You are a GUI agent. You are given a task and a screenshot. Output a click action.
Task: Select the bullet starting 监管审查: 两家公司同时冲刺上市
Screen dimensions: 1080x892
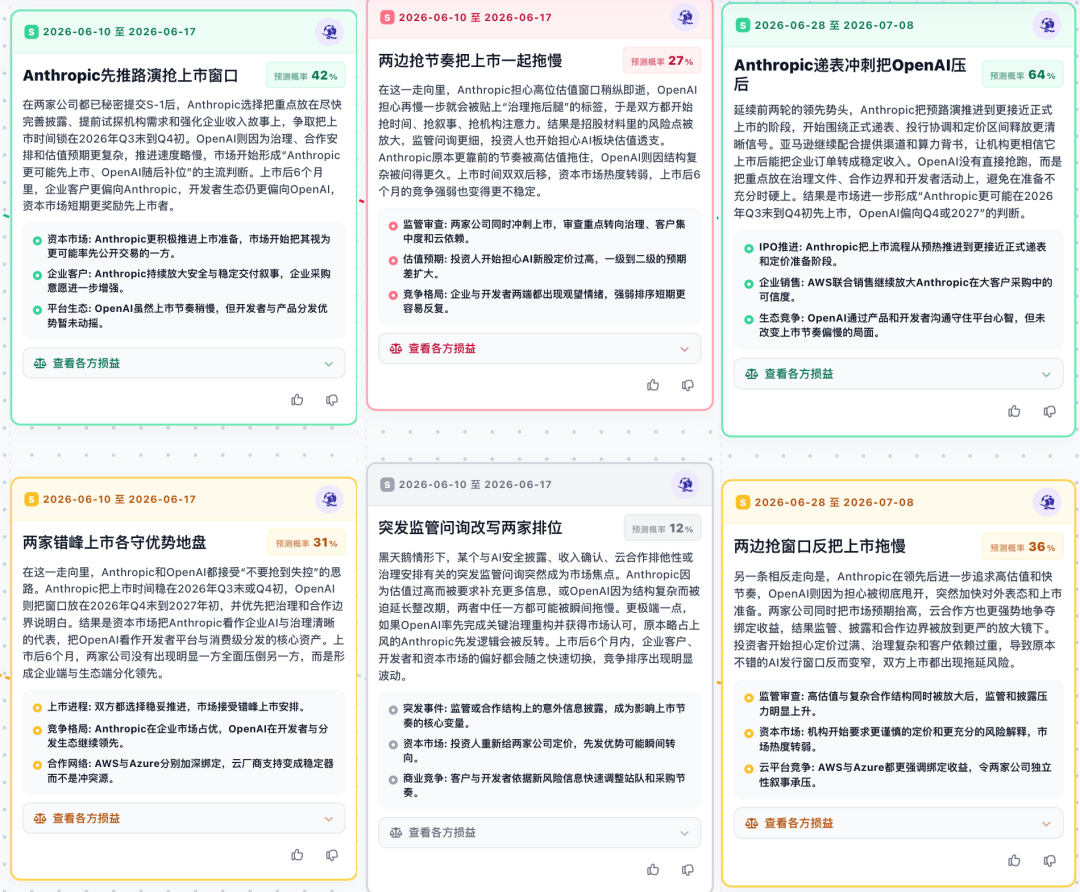point(539,231)
